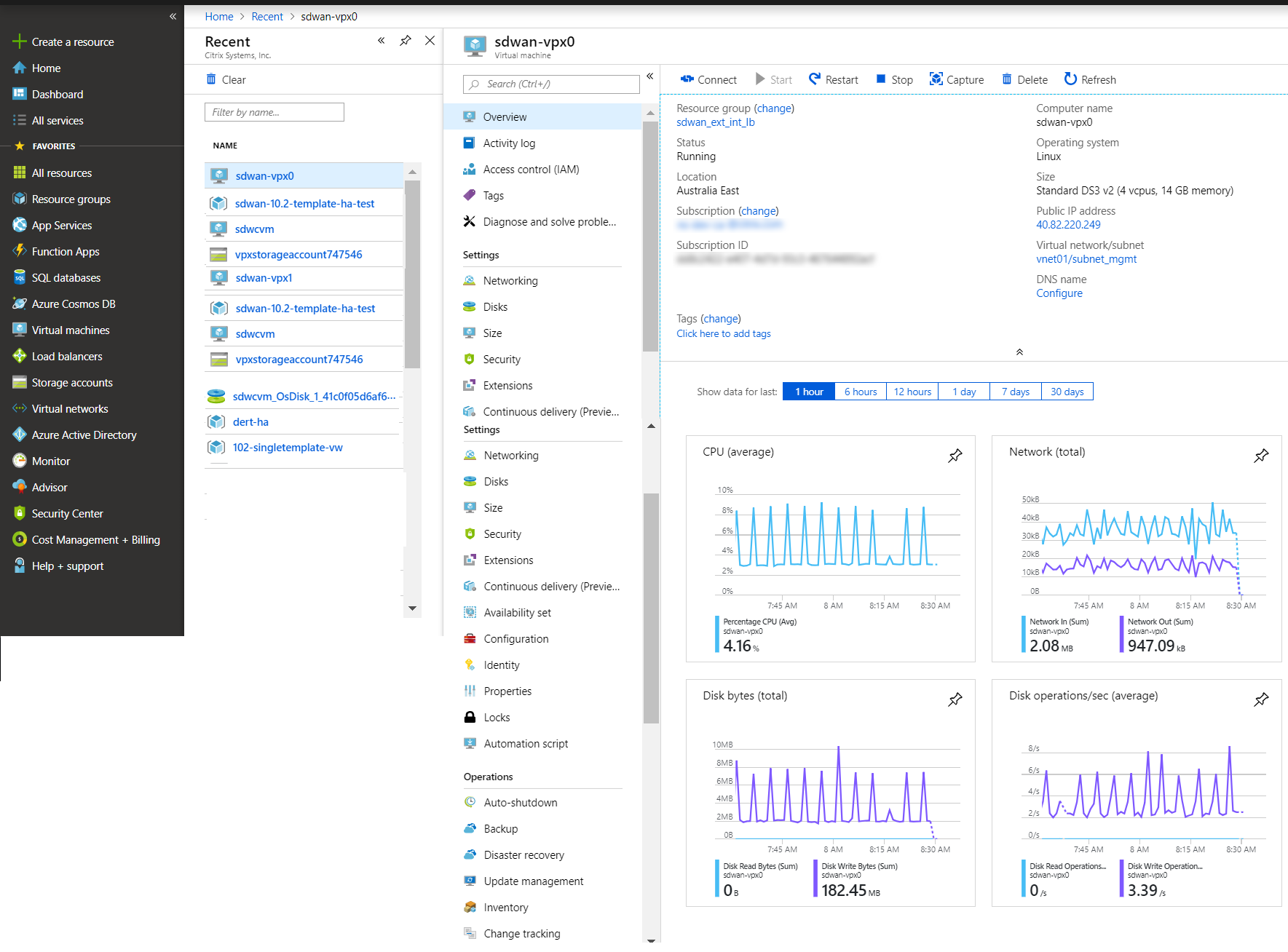Connect to the virtual machine
This screenshot has height=952, width=1288.
point(708,79)
